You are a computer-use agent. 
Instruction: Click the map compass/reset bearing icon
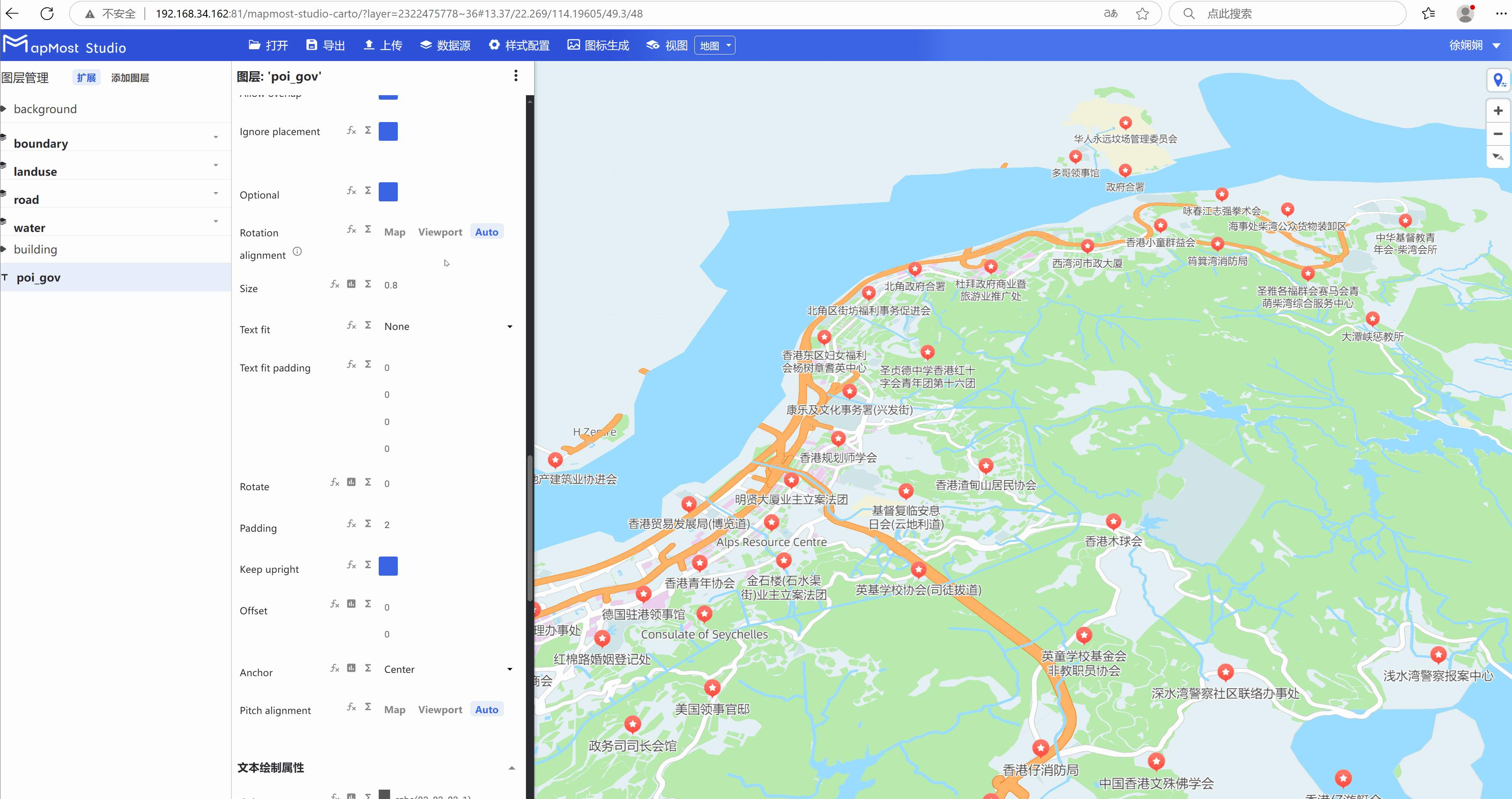[1498, 157]
